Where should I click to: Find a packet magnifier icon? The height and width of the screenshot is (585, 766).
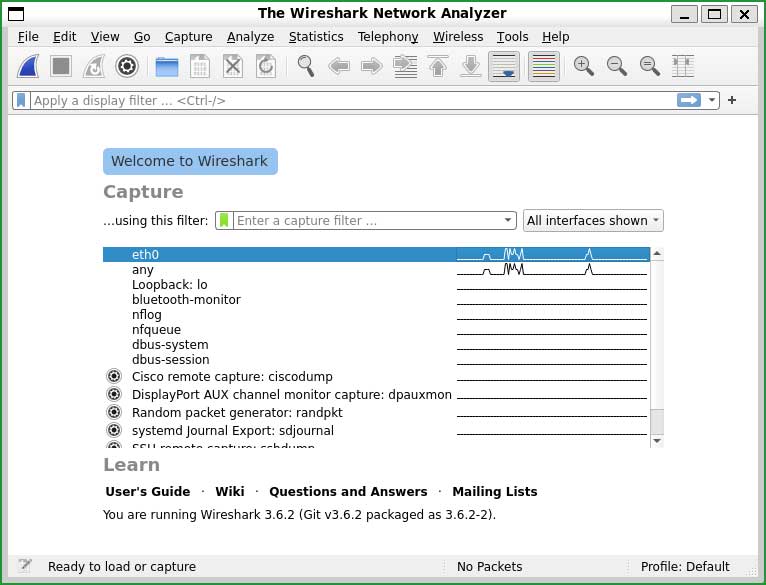tap(306, 66)
